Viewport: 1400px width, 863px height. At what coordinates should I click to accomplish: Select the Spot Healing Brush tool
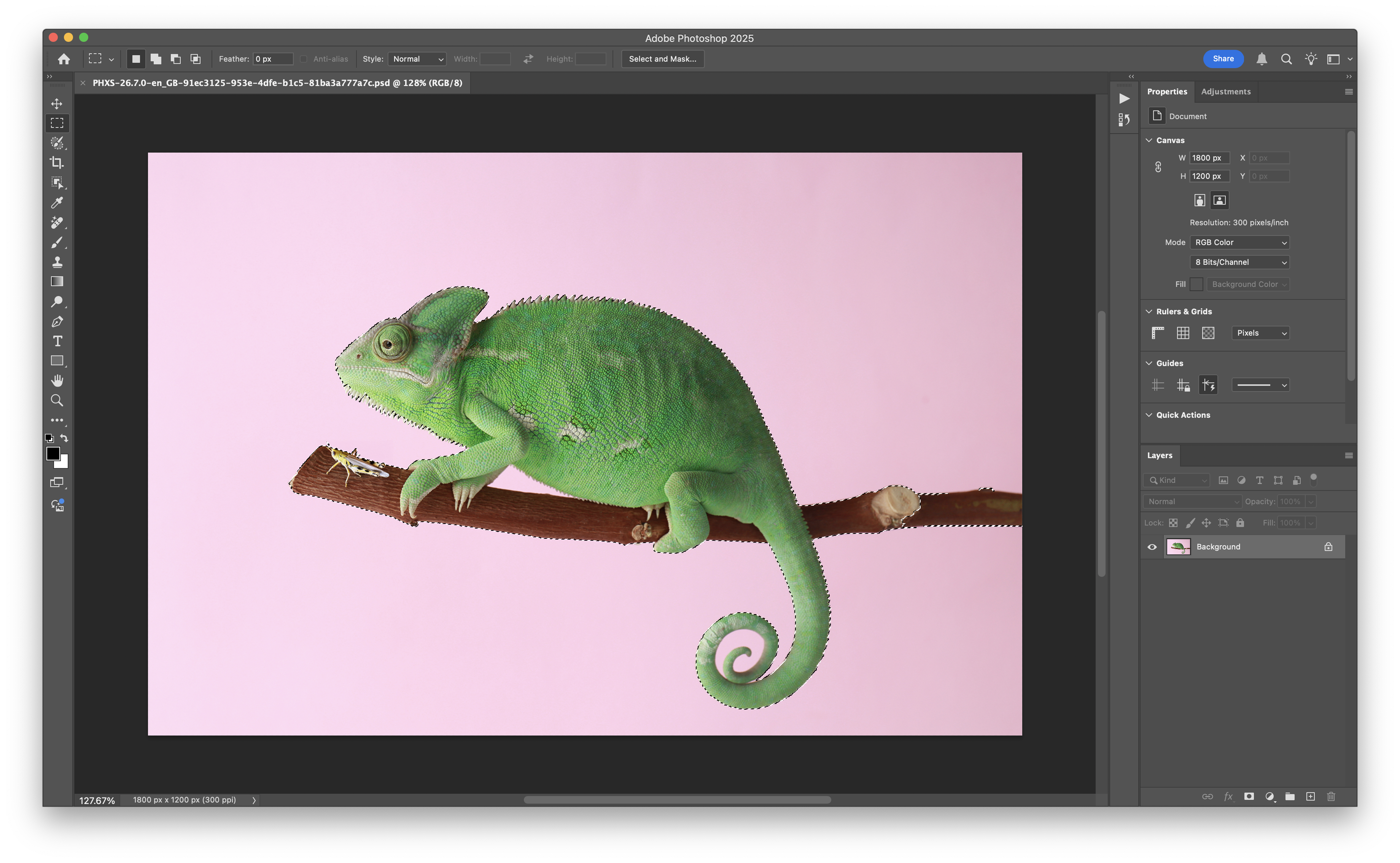coord(57,223)
